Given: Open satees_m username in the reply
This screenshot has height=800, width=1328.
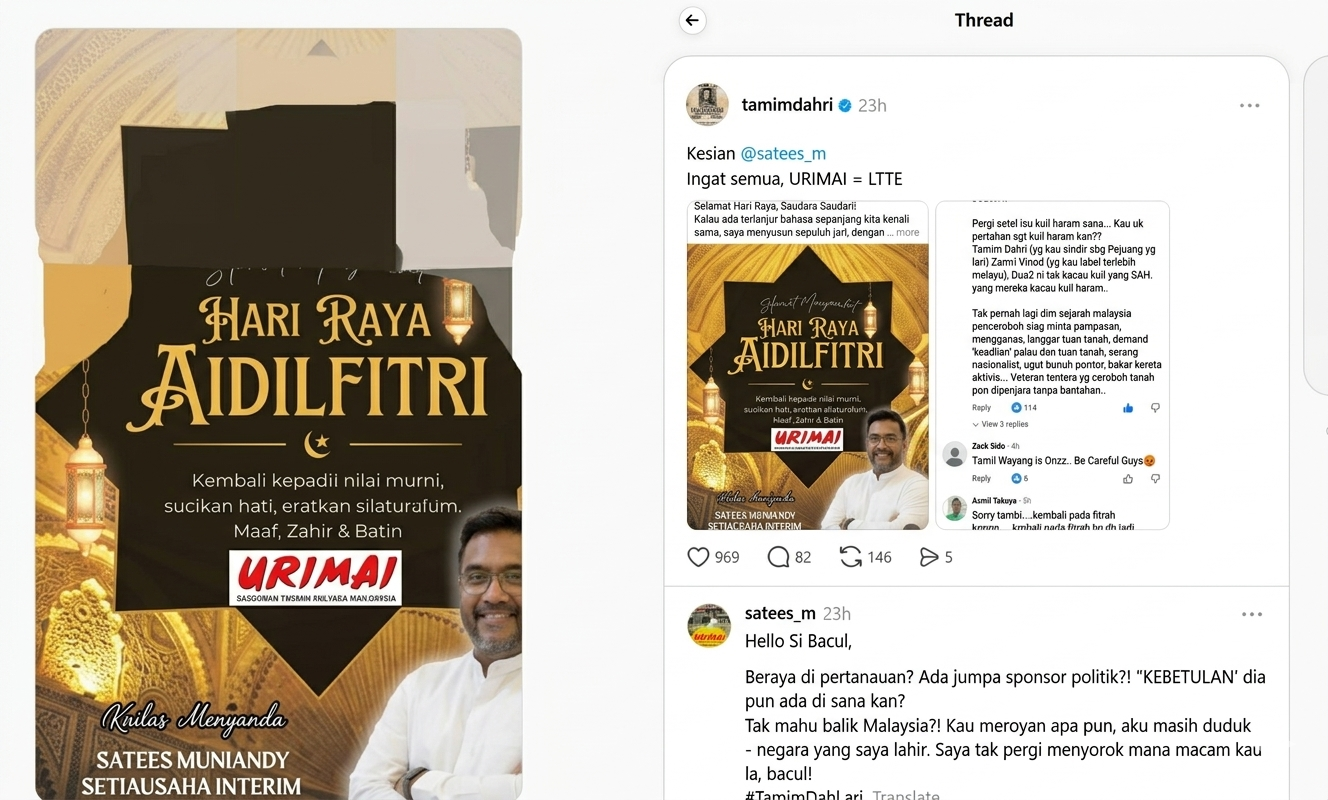Looking at the screenshot, I should [x=780, y=613].
